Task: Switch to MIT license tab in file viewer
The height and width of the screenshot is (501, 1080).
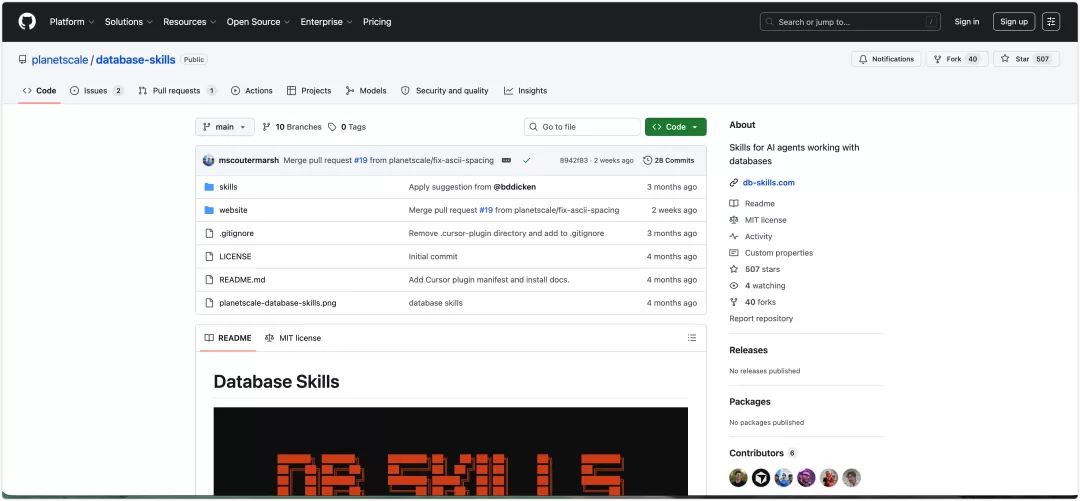Action: (293, 338)
